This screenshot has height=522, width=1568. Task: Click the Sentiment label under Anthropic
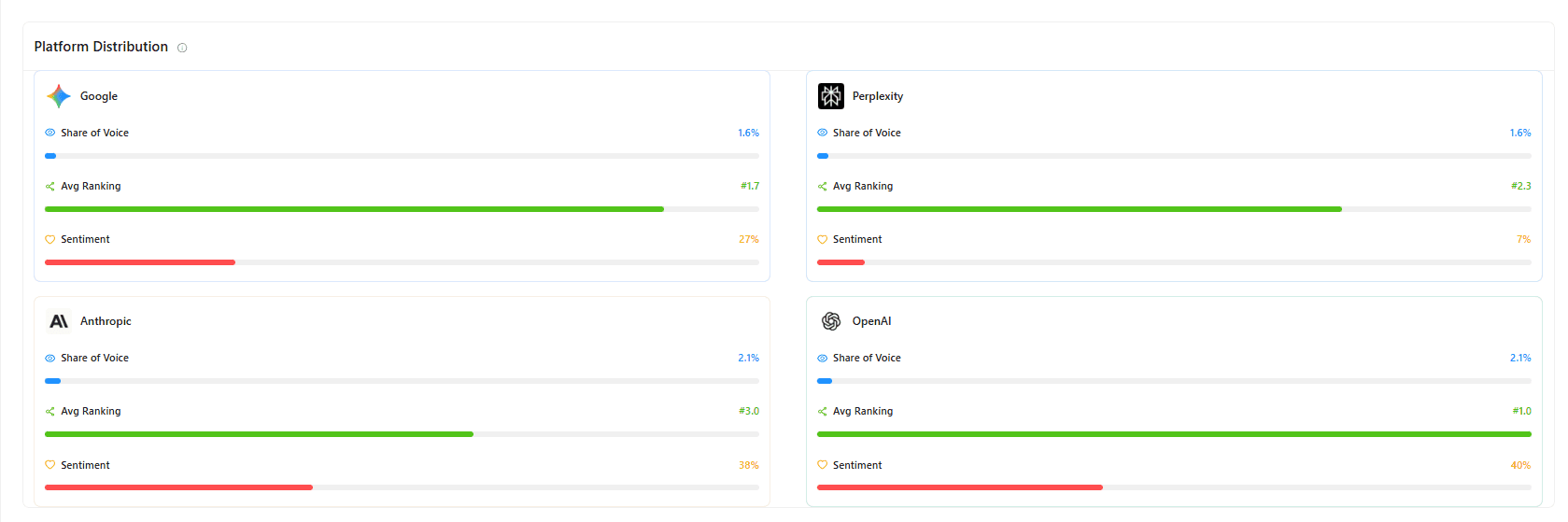[x=85, y=465]
